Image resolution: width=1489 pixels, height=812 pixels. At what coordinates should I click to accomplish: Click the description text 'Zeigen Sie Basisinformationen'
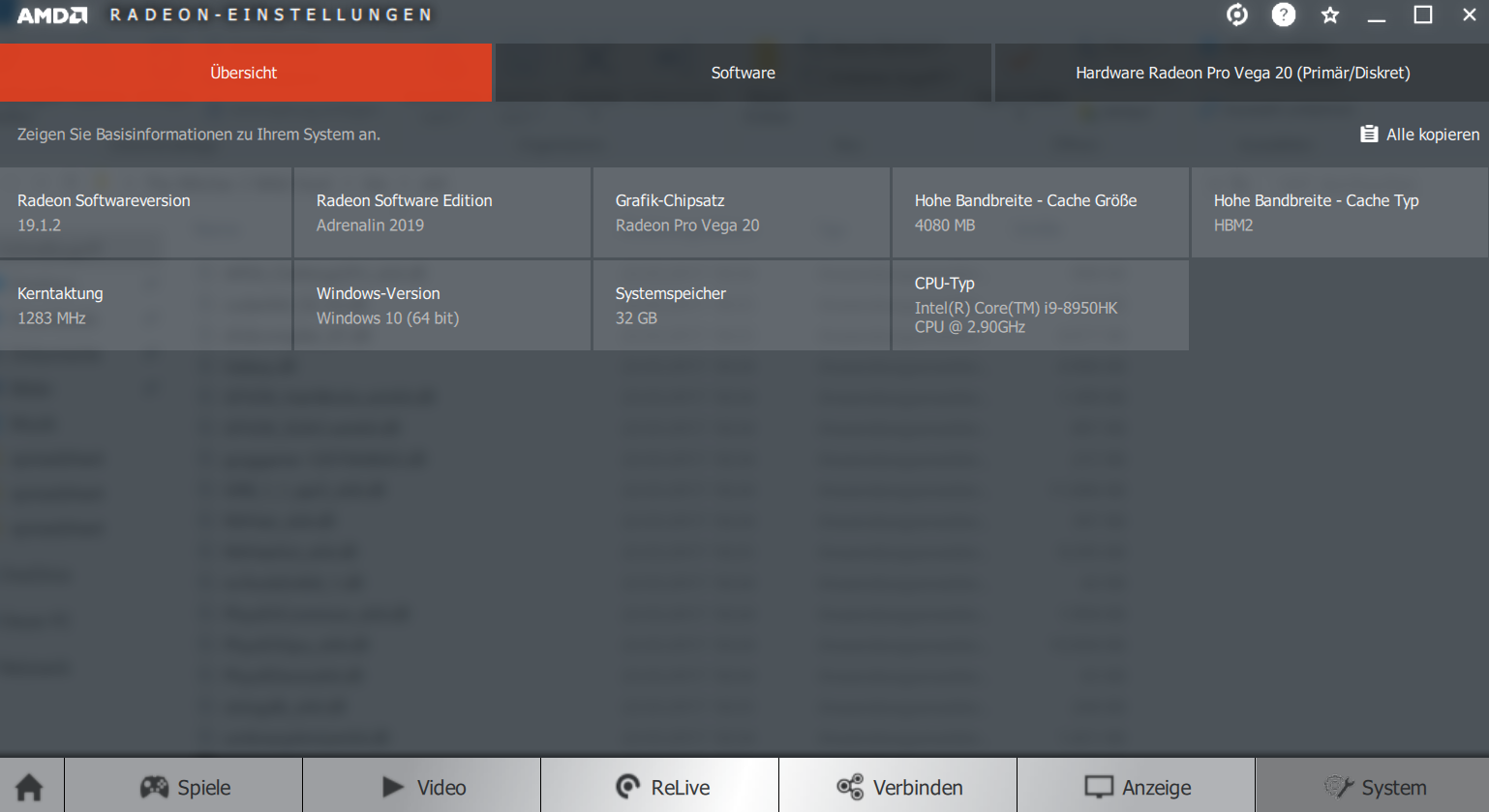[x=198, y=135]
